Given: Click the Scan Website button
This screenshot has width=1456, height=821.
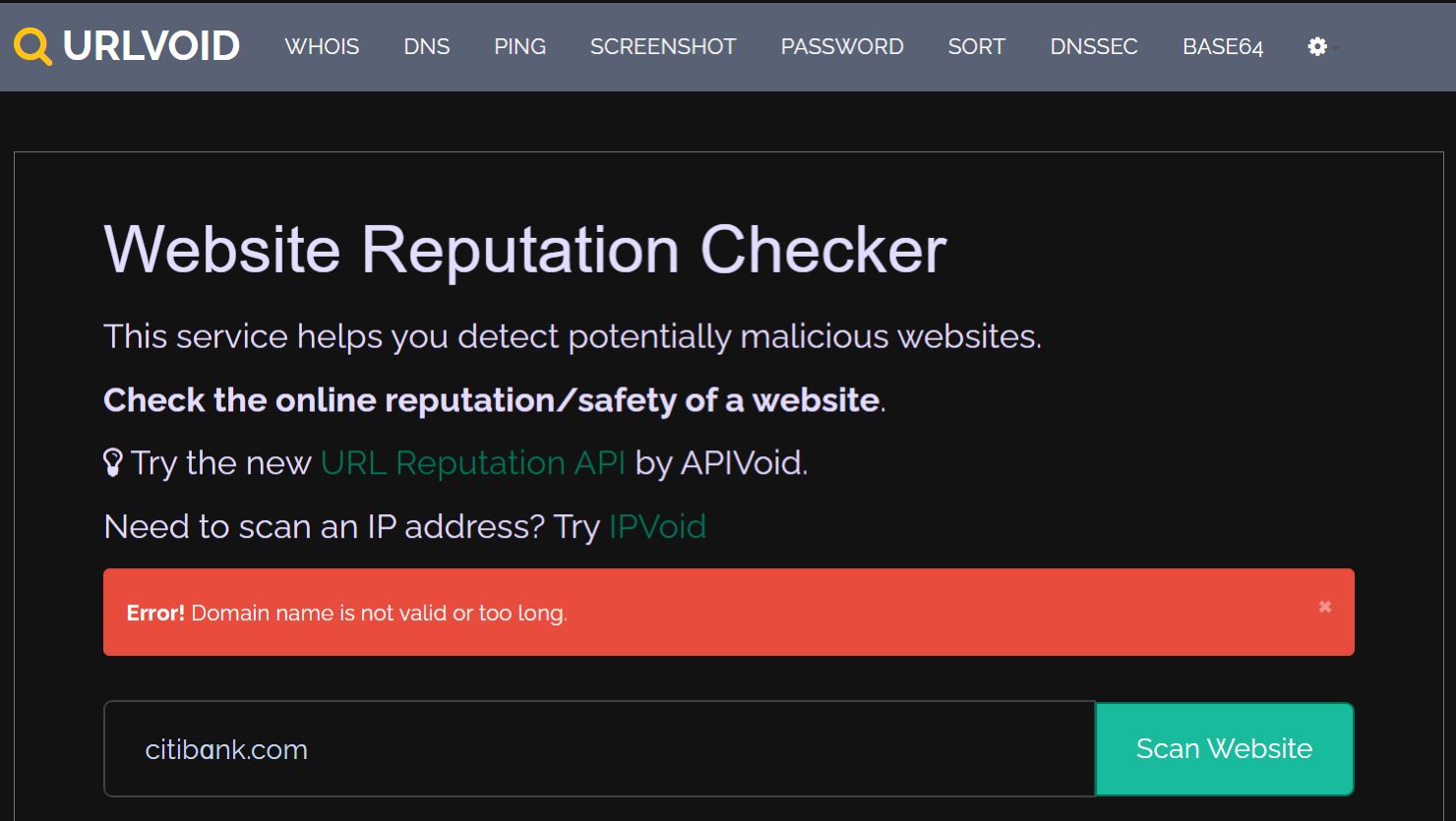Looking at the screenshot, I should pyautogui.click(x=1225, y=749).
